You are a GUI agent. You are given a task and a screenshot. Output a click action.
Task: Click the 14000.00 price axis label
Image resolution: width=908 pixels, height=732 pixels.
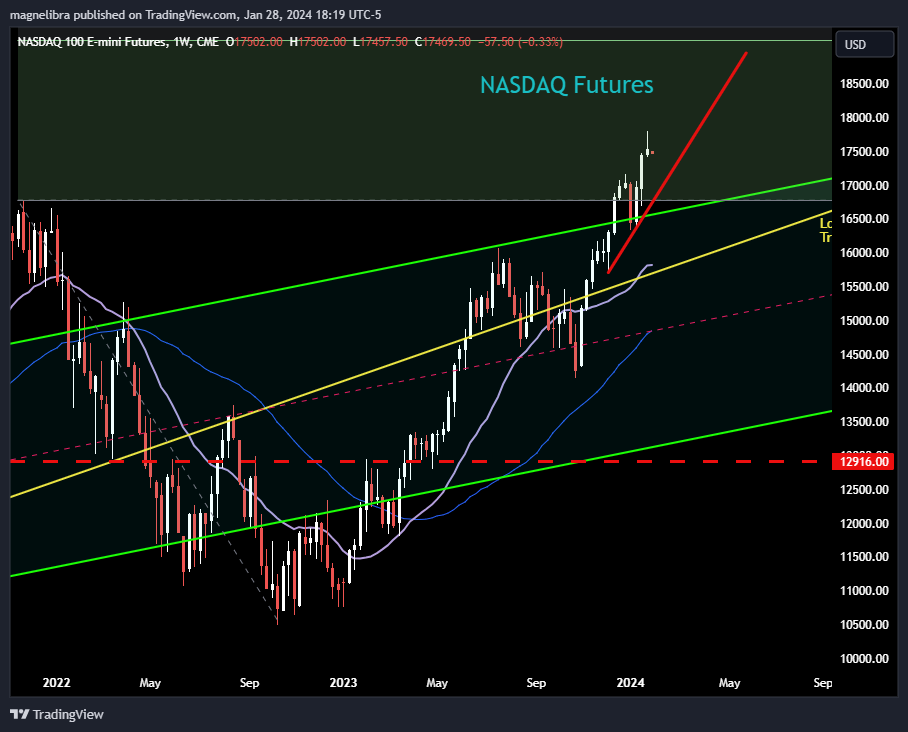coord(864,387)
